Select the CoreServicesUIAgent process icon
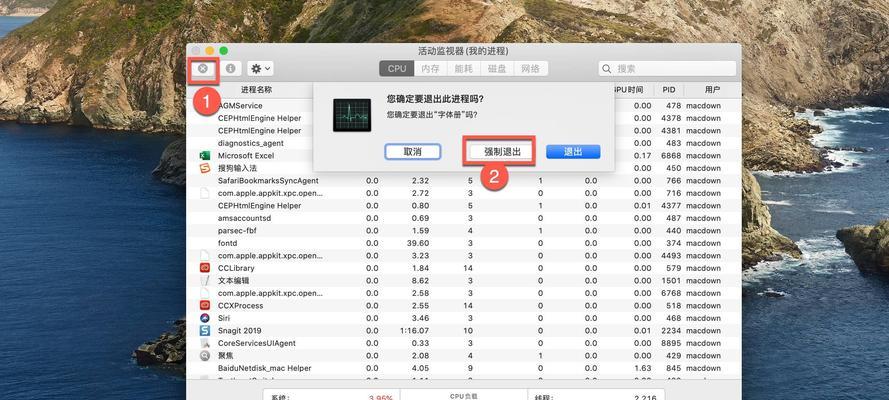889x400 pixels. pos(205,343)
